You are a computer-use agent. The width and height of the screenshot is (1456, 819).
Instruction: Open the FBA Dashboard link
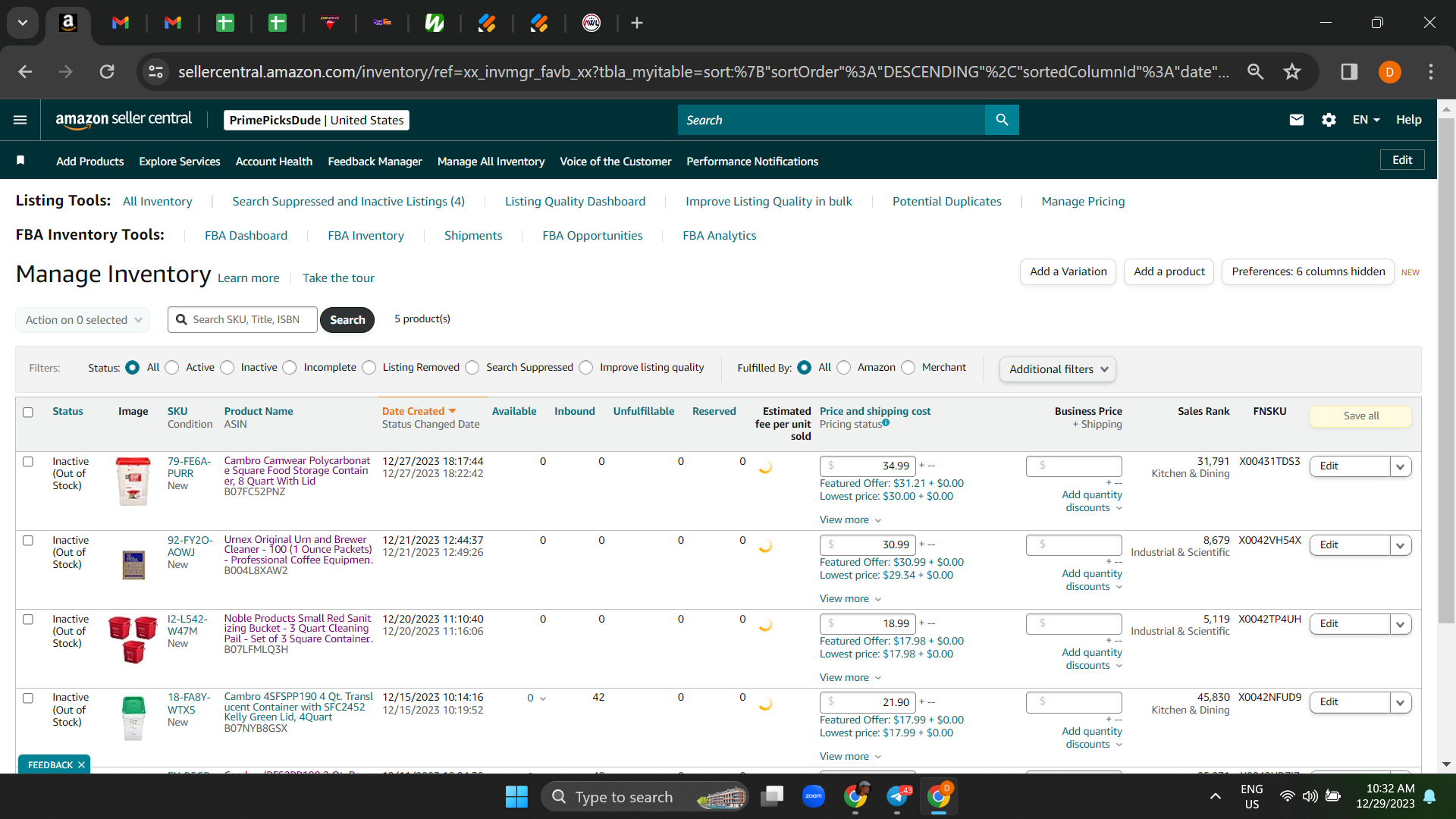click(246, 236)
